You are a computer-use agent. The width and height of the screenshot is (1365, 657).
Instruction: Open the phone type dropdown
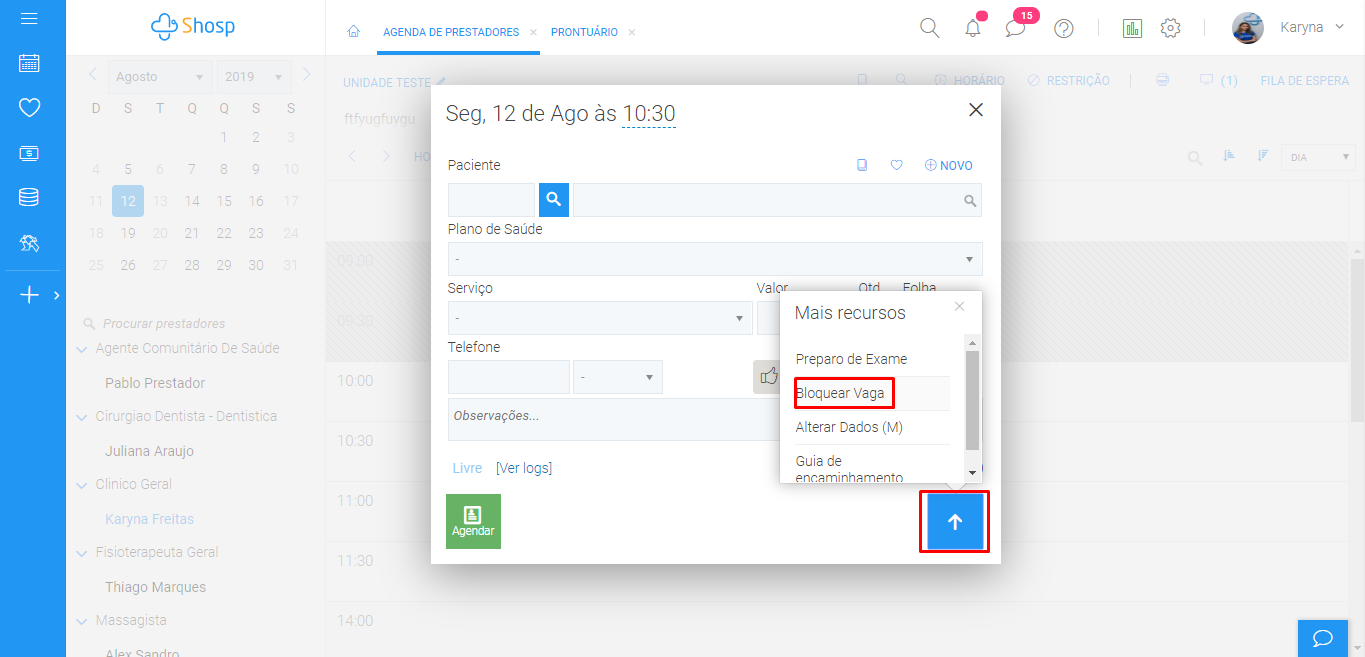pos(618,377)
